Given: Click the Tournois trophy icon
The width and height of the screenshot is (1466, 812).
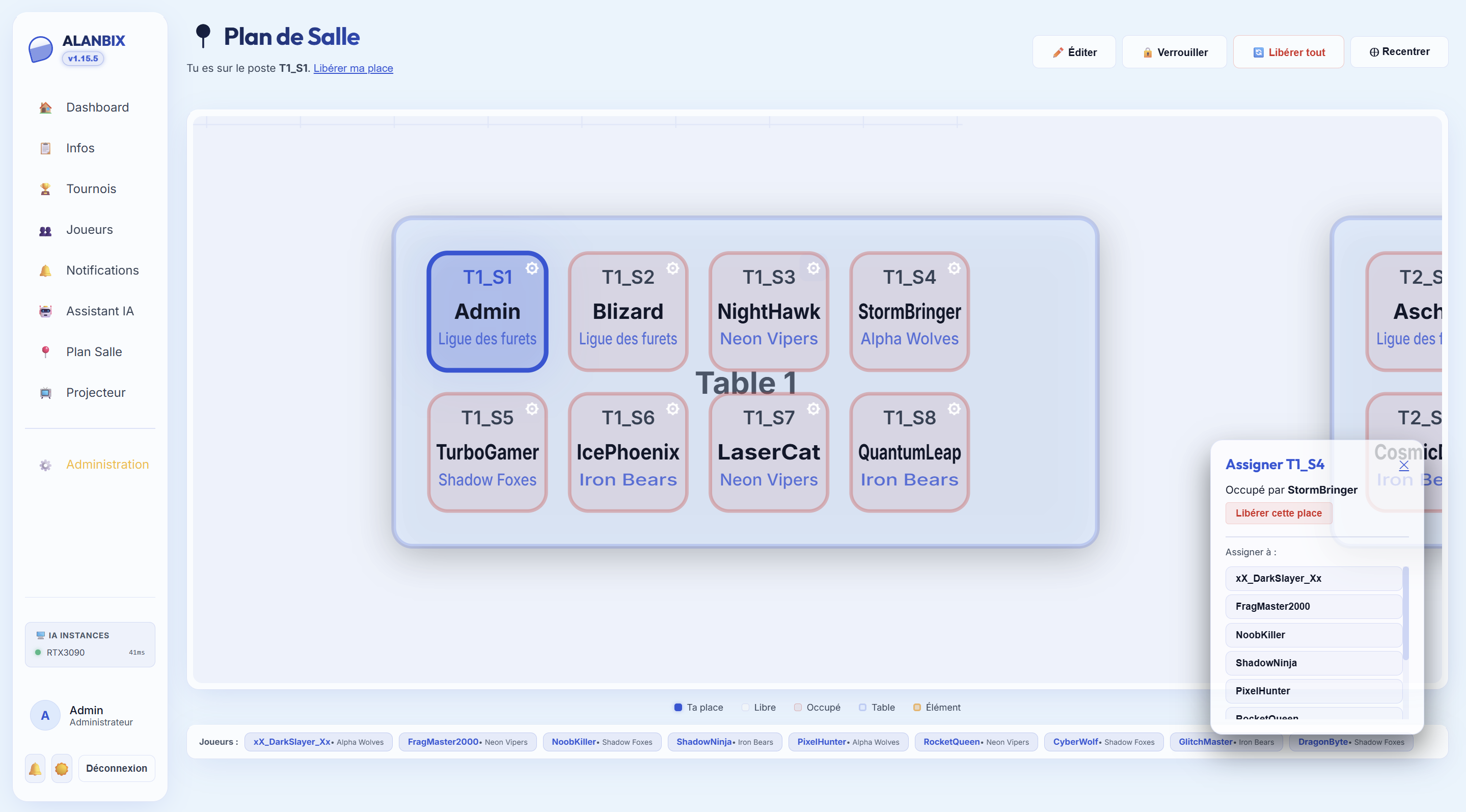Looking at the screenshot, I should coord(45,189).
